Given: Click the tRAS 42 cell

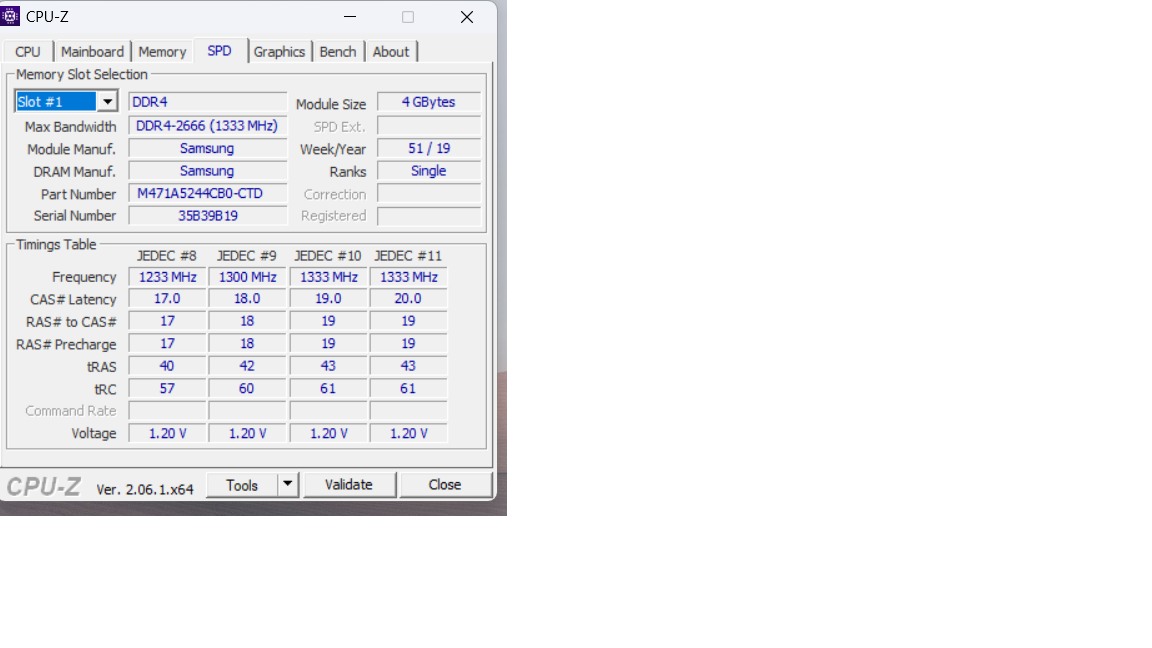Looking at the screenshot, I should 248,366.
